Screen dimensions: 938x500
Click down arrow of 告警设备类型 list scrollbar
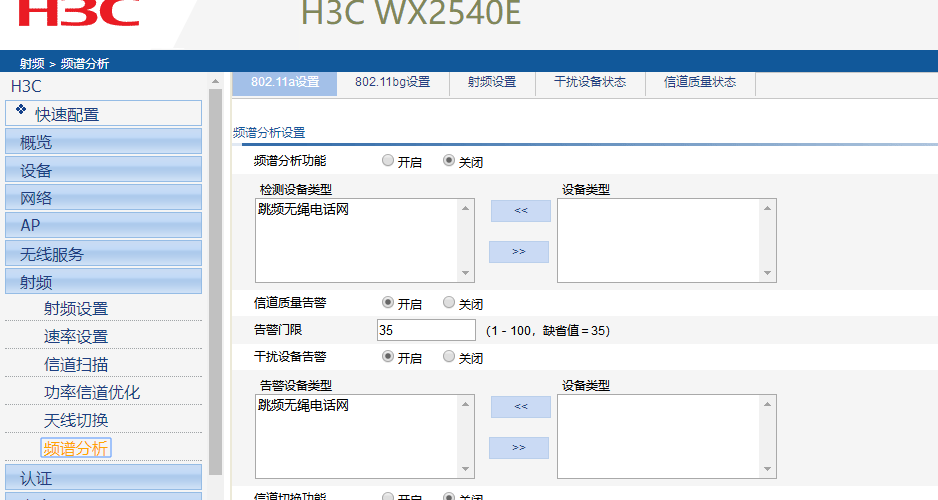click(465, 469)
